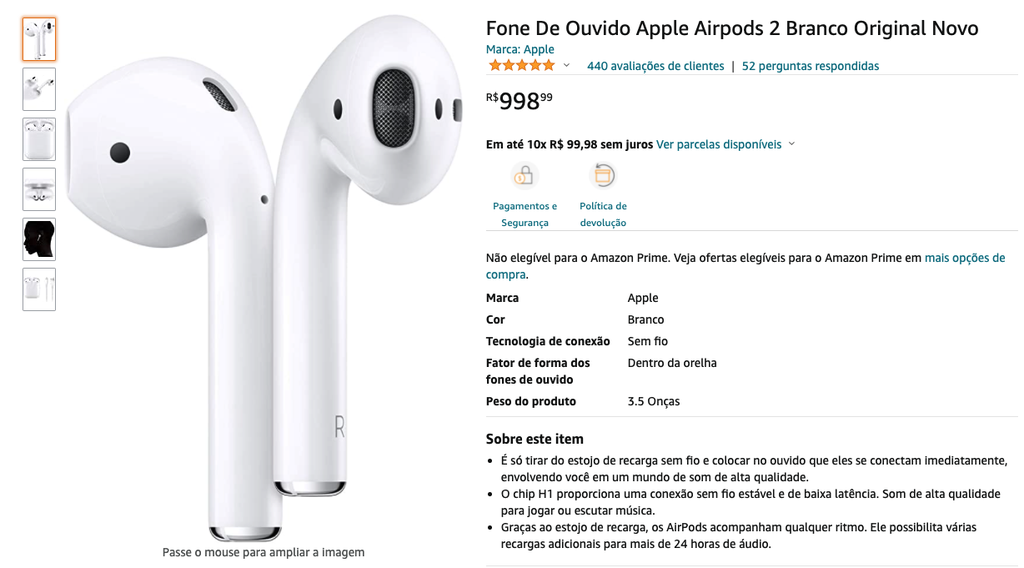Select the open case top-view thumbnail
Screen dimensions: 1024x568
39,189
